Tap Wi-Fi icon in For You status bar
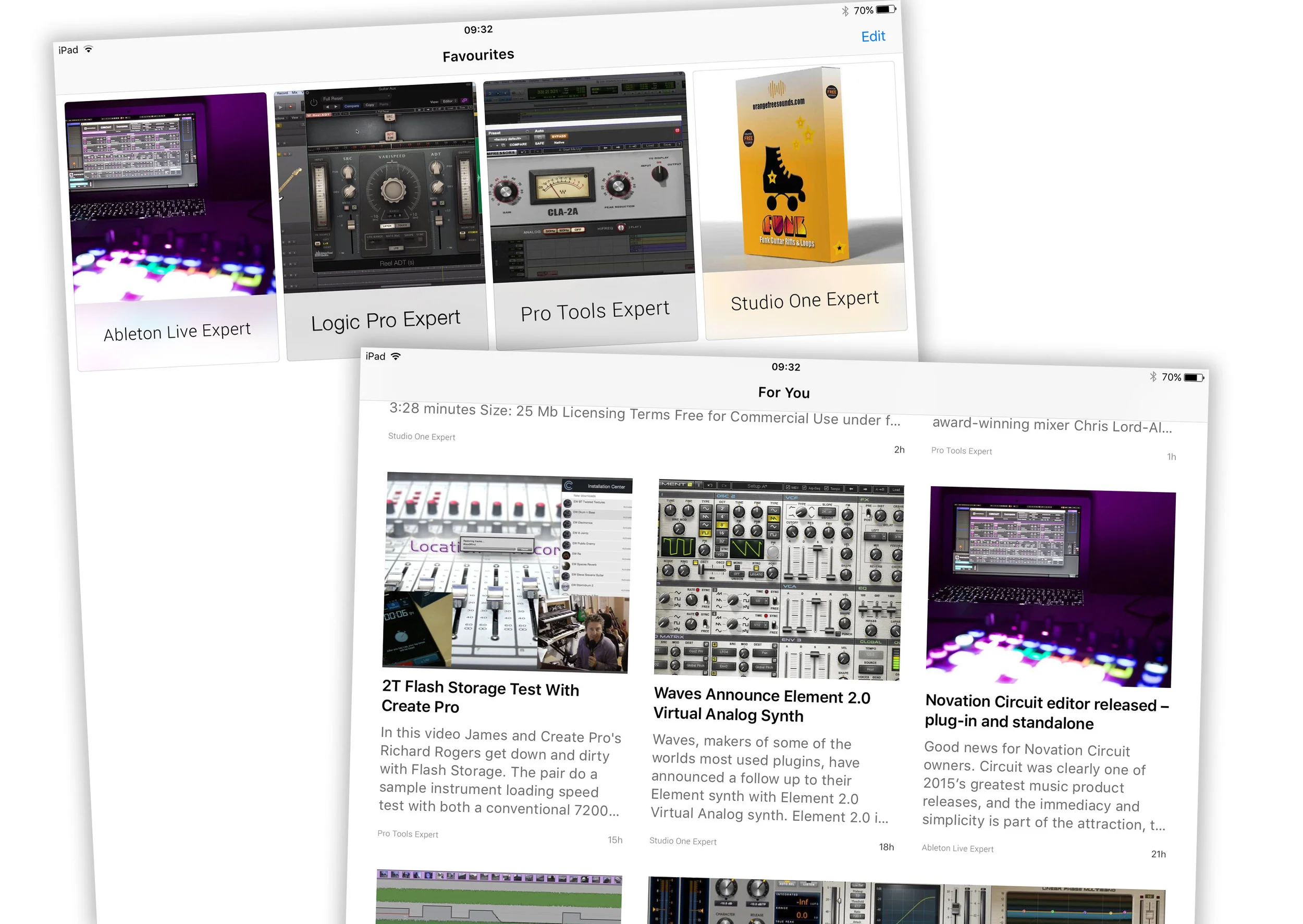The width and height of the screenshot is (1303, 924). [x=396, y=356]
